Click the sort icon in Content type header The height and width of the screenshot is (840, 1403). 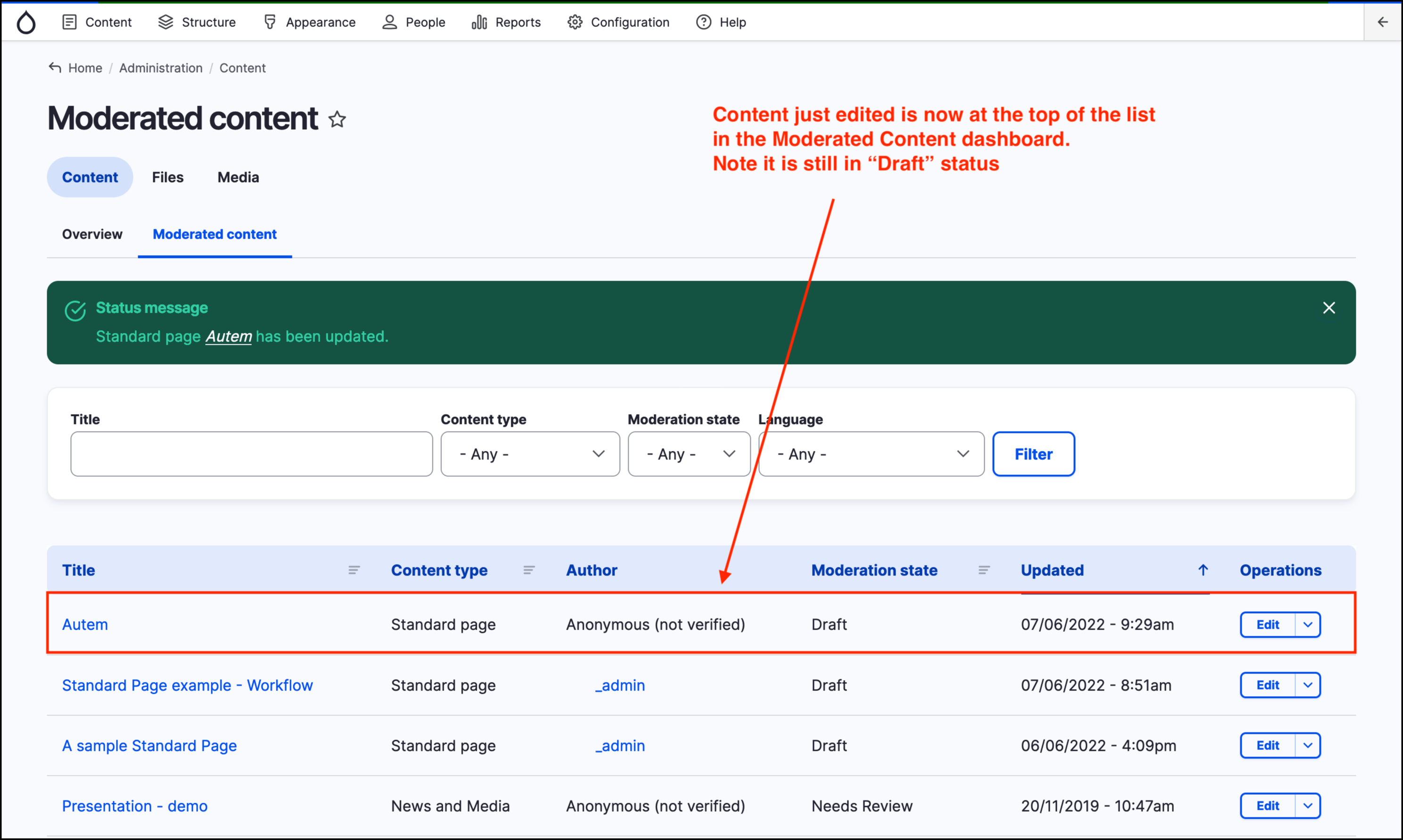[x=529, y=570]
